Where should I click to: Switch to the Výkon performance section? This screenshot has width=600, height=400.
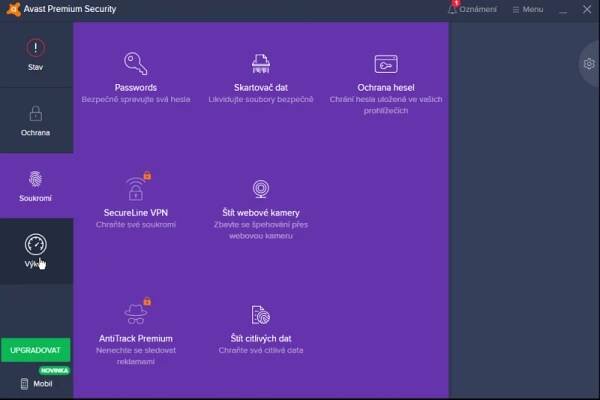click(36, 251)
